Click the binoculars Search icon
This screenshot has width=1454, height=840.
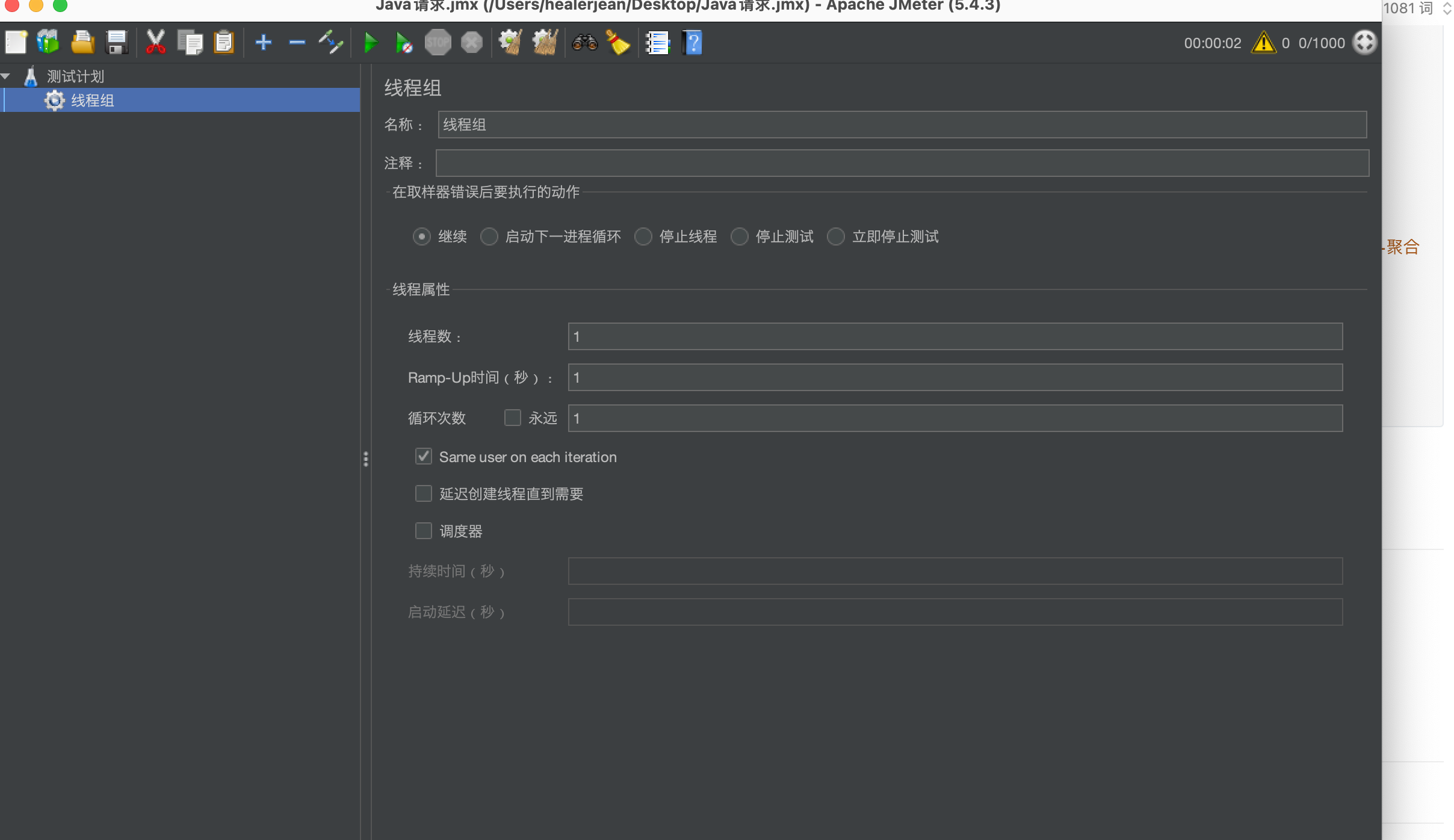click(584, 43)
